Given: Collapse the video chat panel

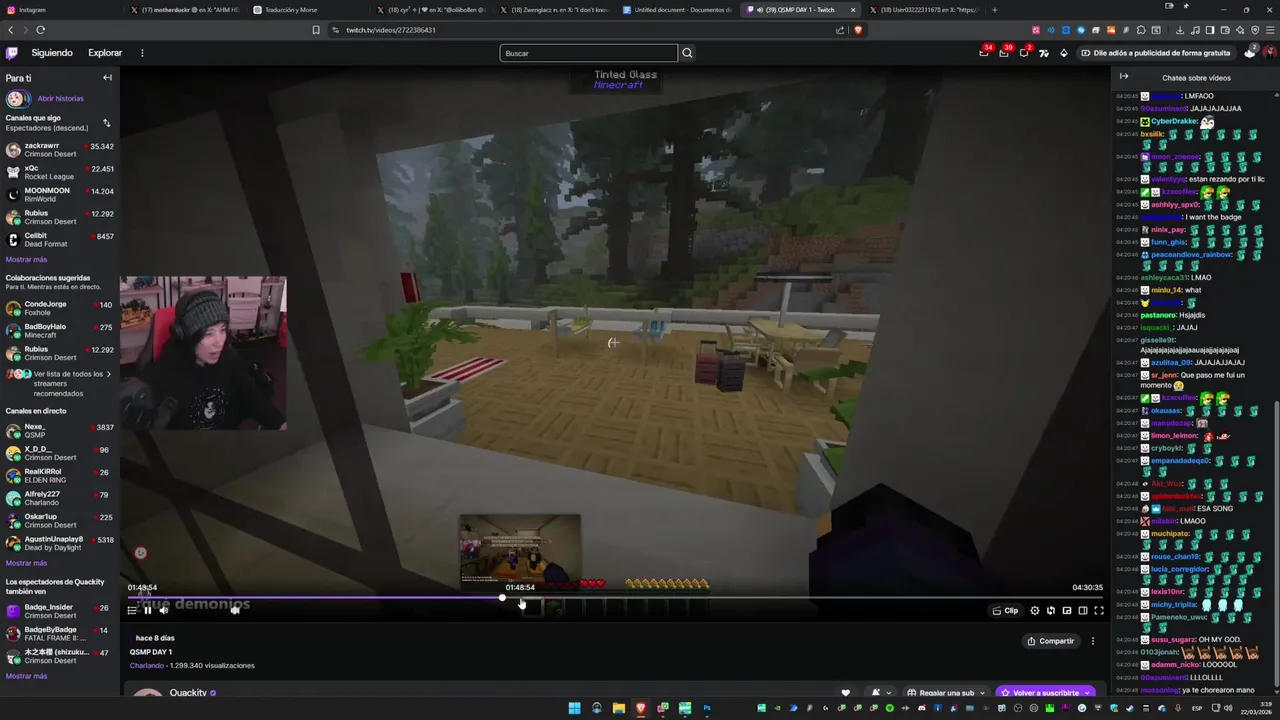Looking at the screenshot, I should (1124, 77).
